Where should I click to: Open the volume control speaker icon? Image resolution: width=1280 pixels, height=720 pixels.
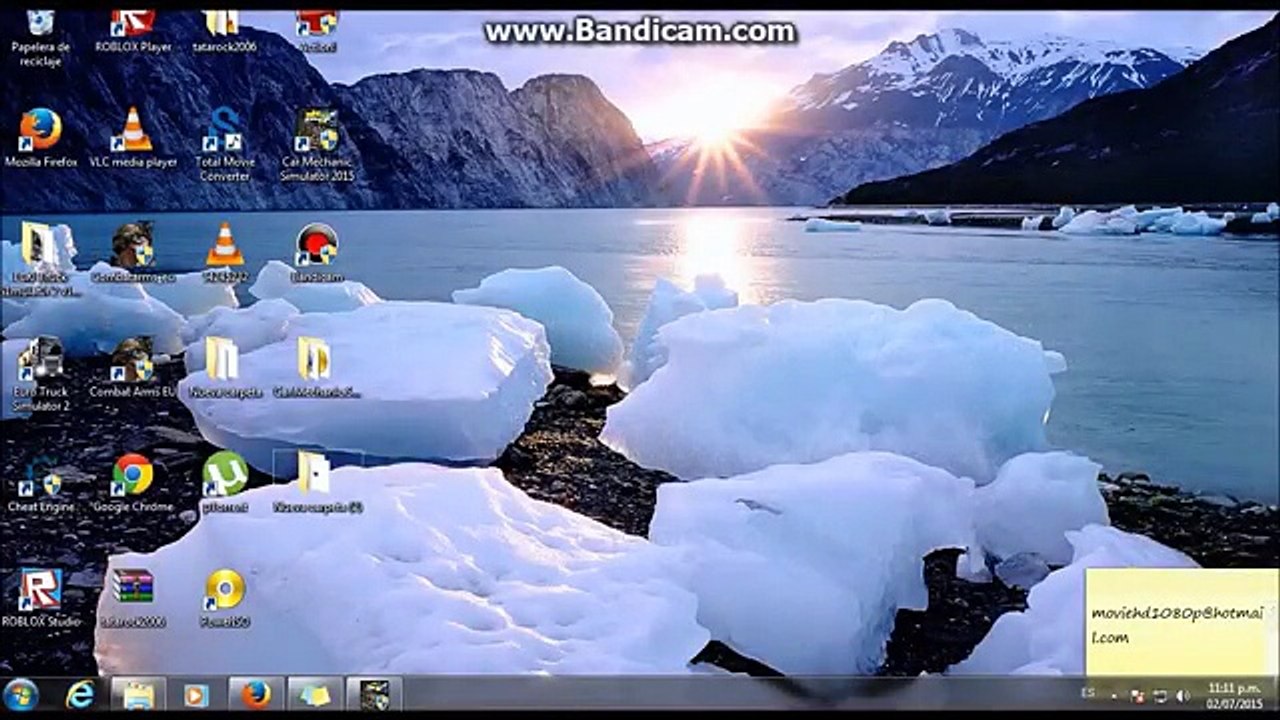(1182, 694)
